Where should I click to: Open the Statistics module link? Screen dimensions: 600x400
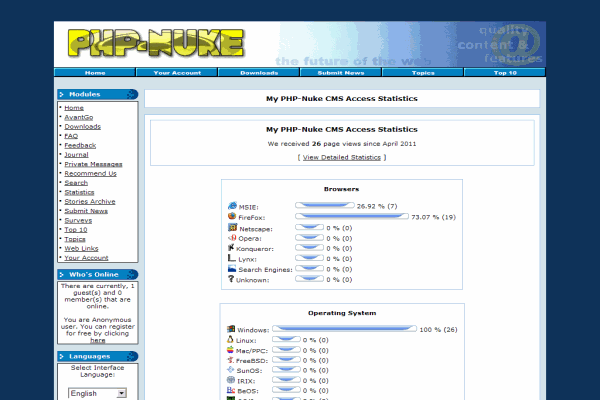[x=79, y=192]
